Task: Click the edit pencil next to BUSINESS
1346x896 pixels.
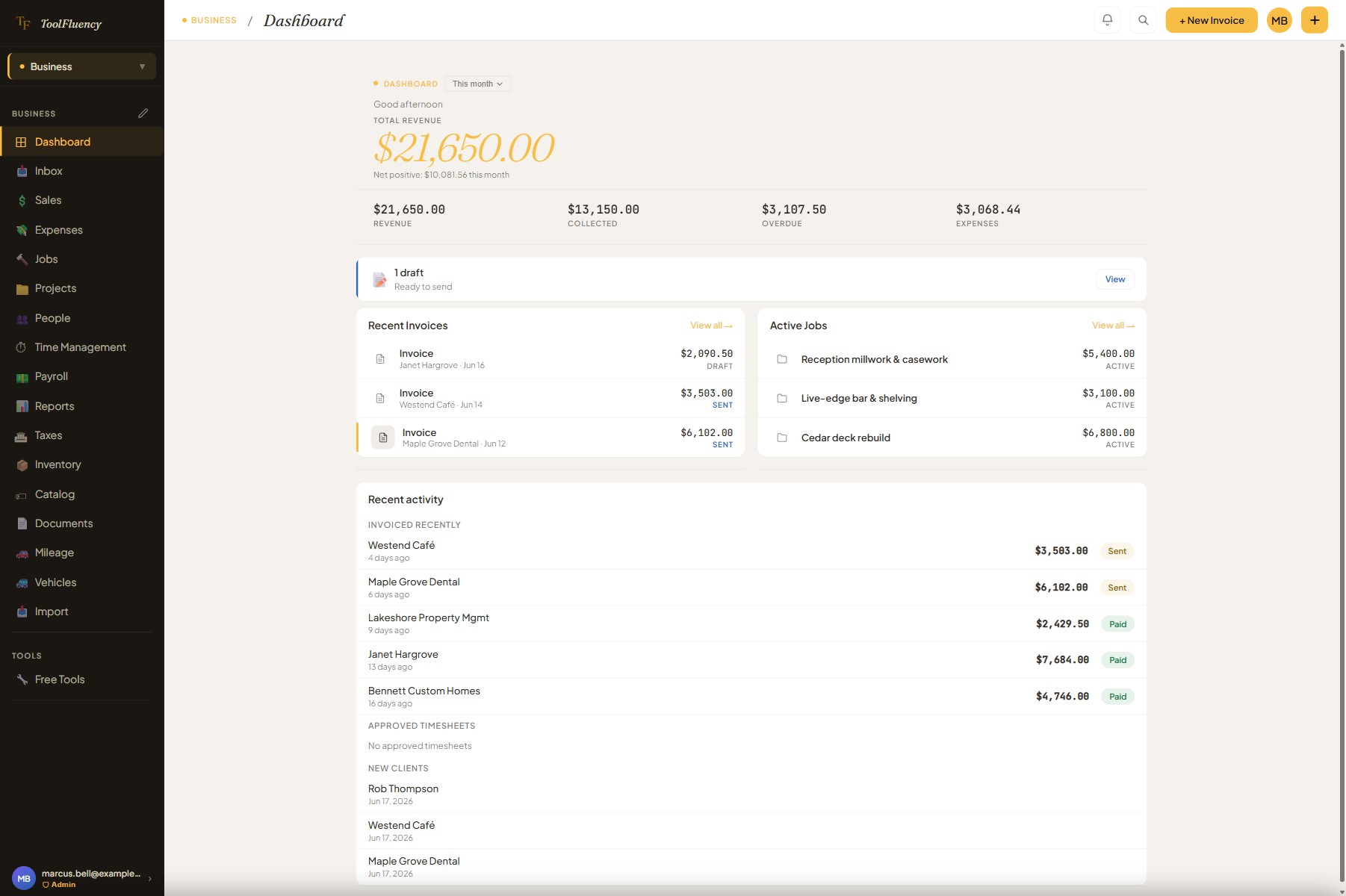Action: (143, 113)
